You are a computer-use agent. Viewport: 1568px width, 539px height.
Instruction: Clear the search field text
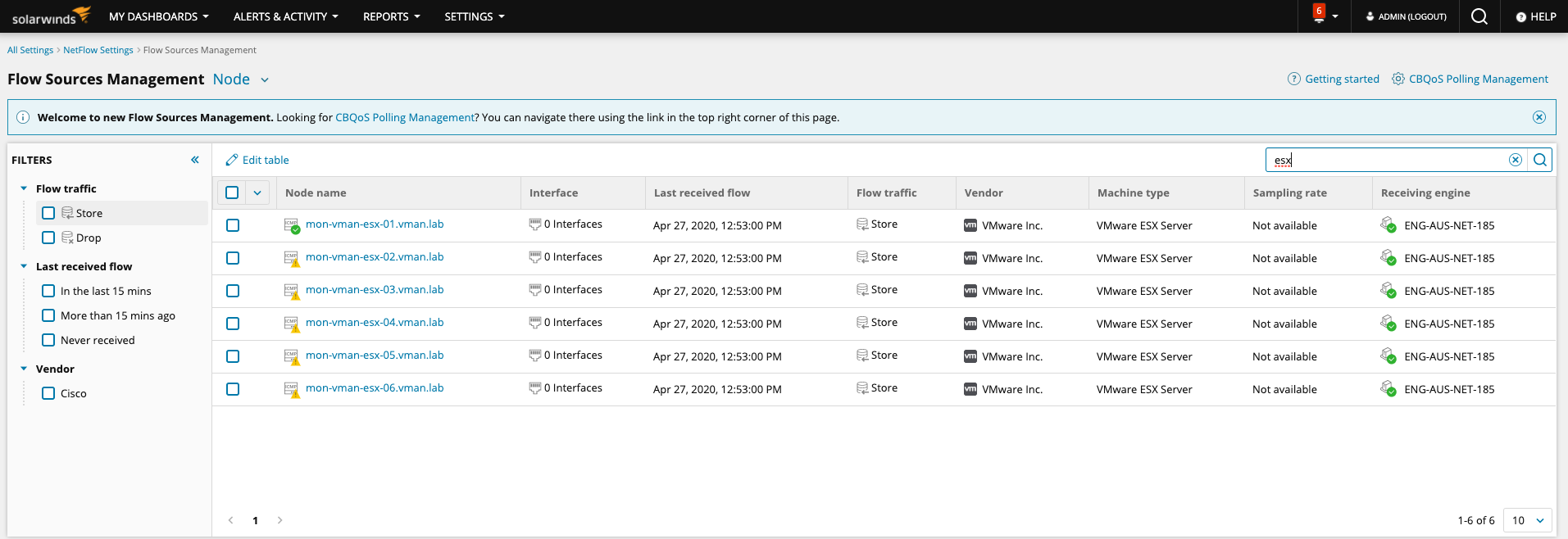click(x=1515, y=160)
